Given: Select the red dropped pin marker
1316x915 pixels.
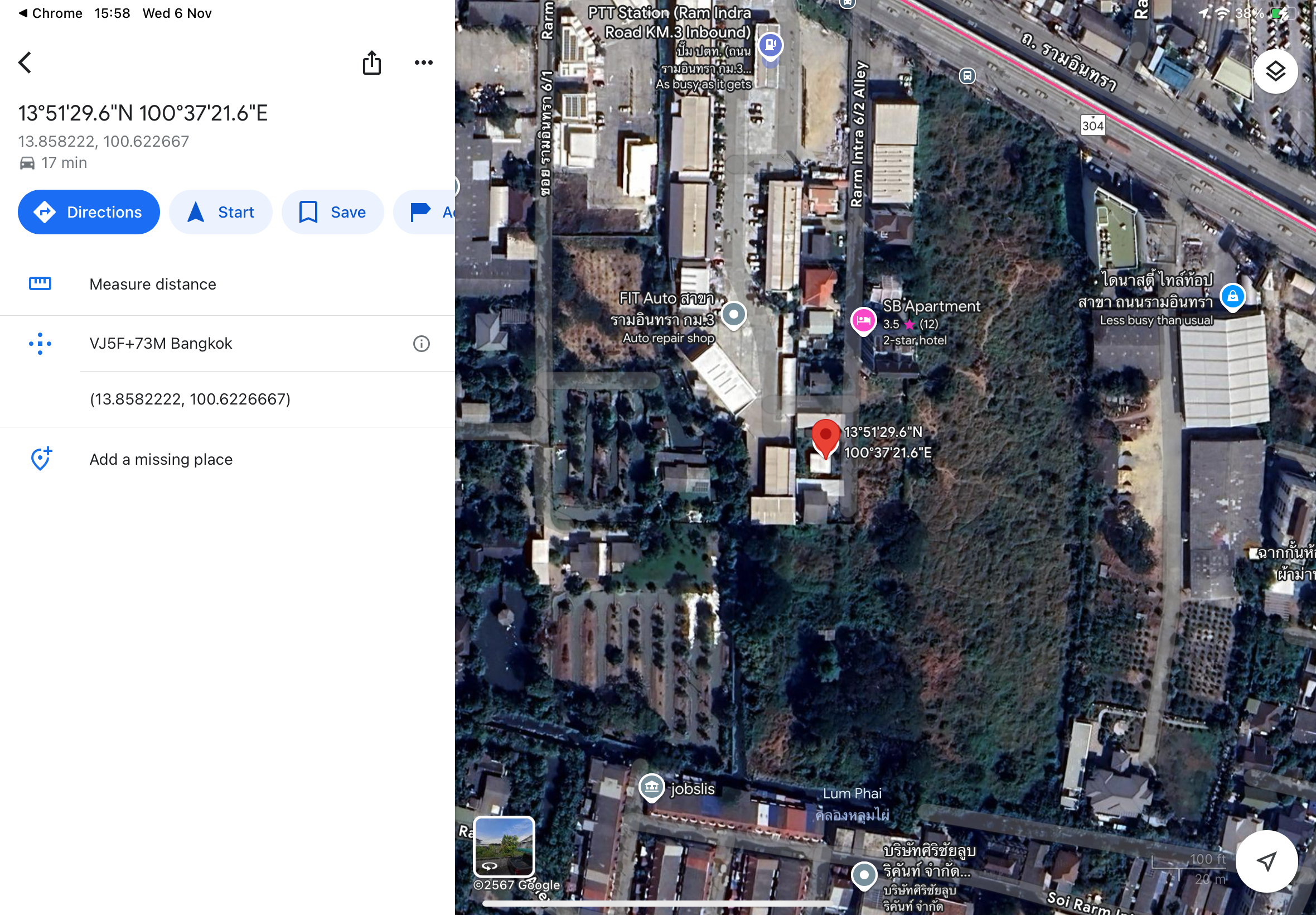Looking at the screenshot, I should (x=826, y=439).
